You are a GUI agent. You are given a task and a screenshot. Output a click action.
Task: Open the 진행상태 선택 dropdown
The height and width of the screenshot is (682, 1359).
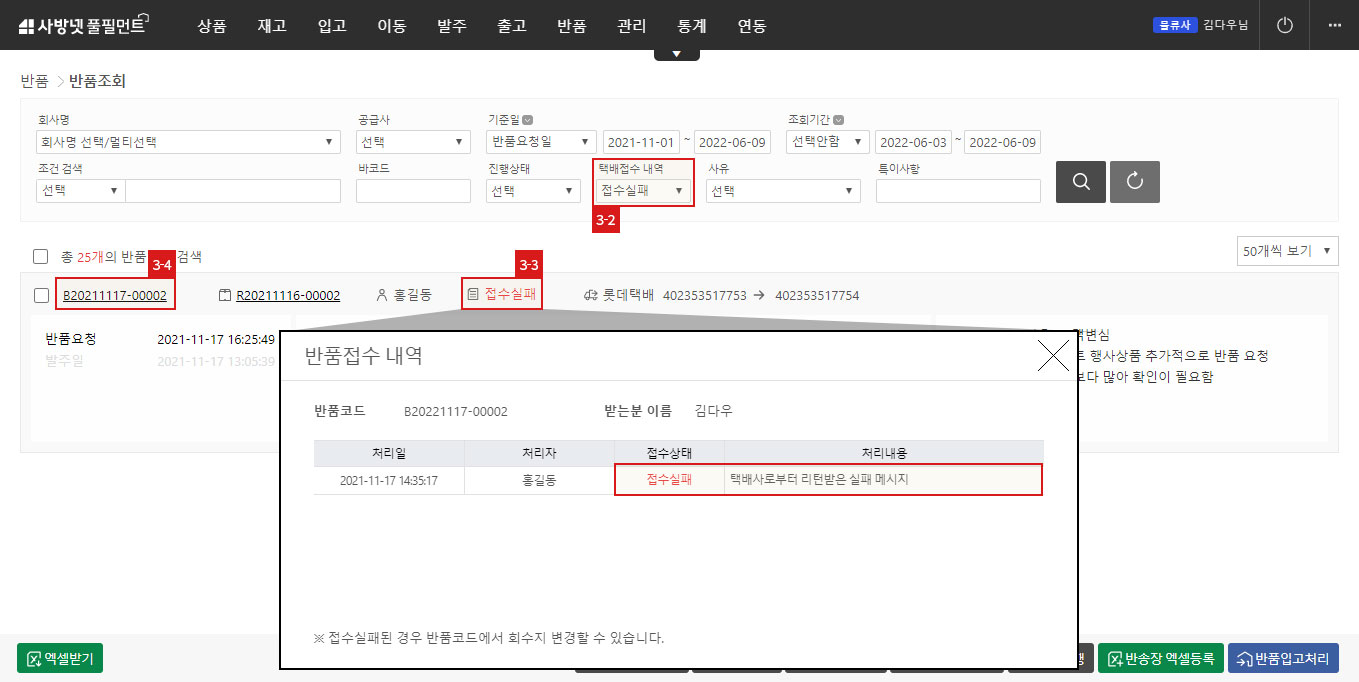532,189
